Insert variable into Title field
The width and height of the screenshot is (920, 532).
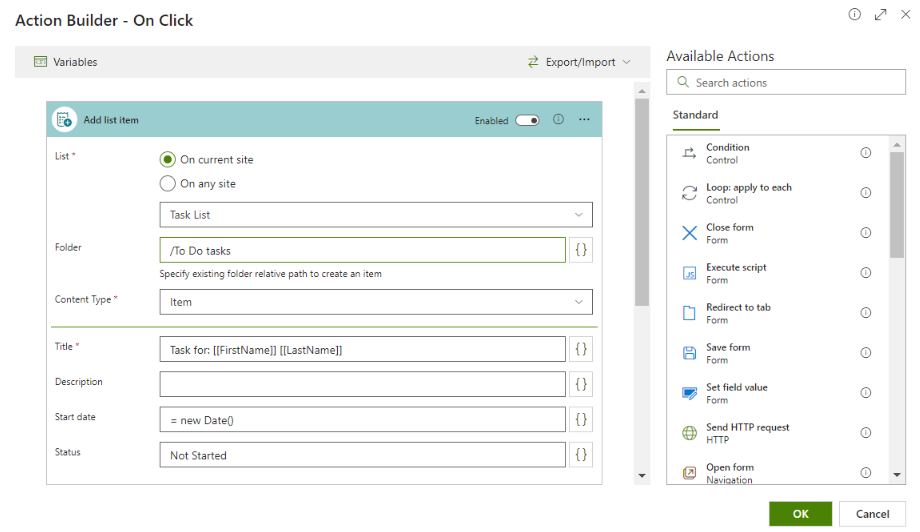click(x=581, y=349)
